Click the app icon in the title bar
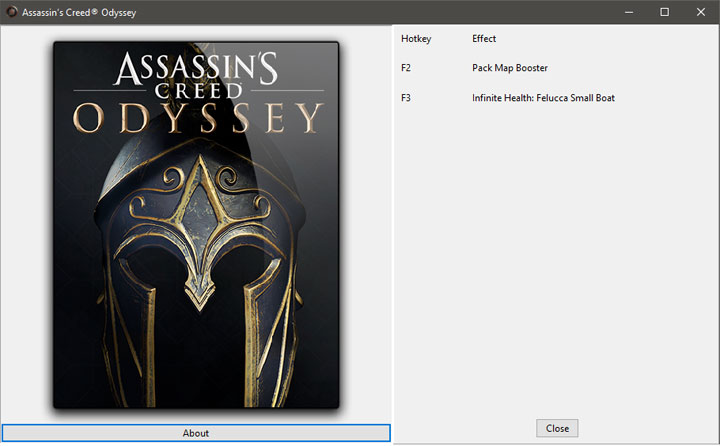Image resolution: width=720 pixels, height=446 pixels. tap(11, 12)
